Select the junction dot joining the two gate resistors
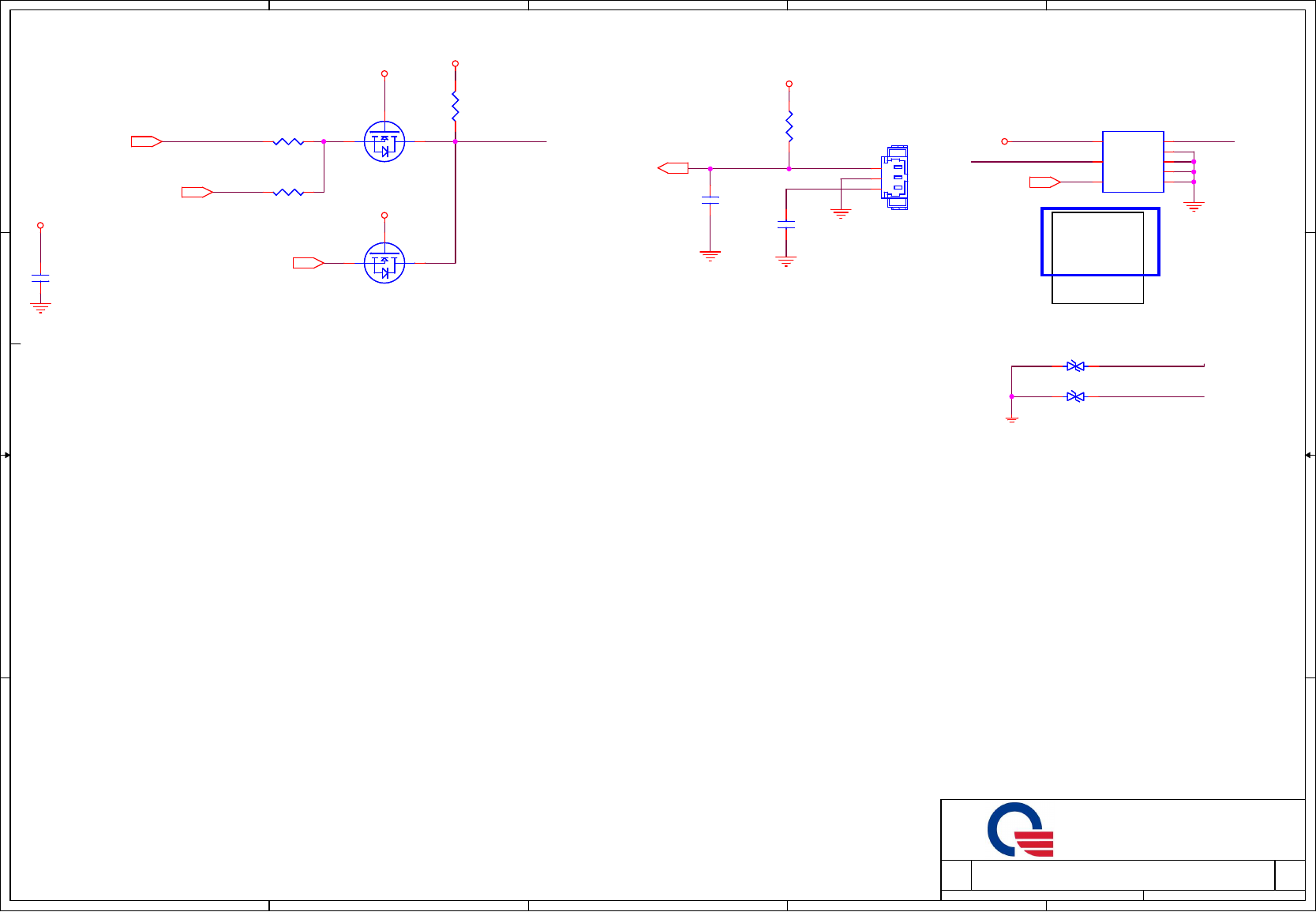This screenshot has height=912, width=1316. (x=324, y=141)
